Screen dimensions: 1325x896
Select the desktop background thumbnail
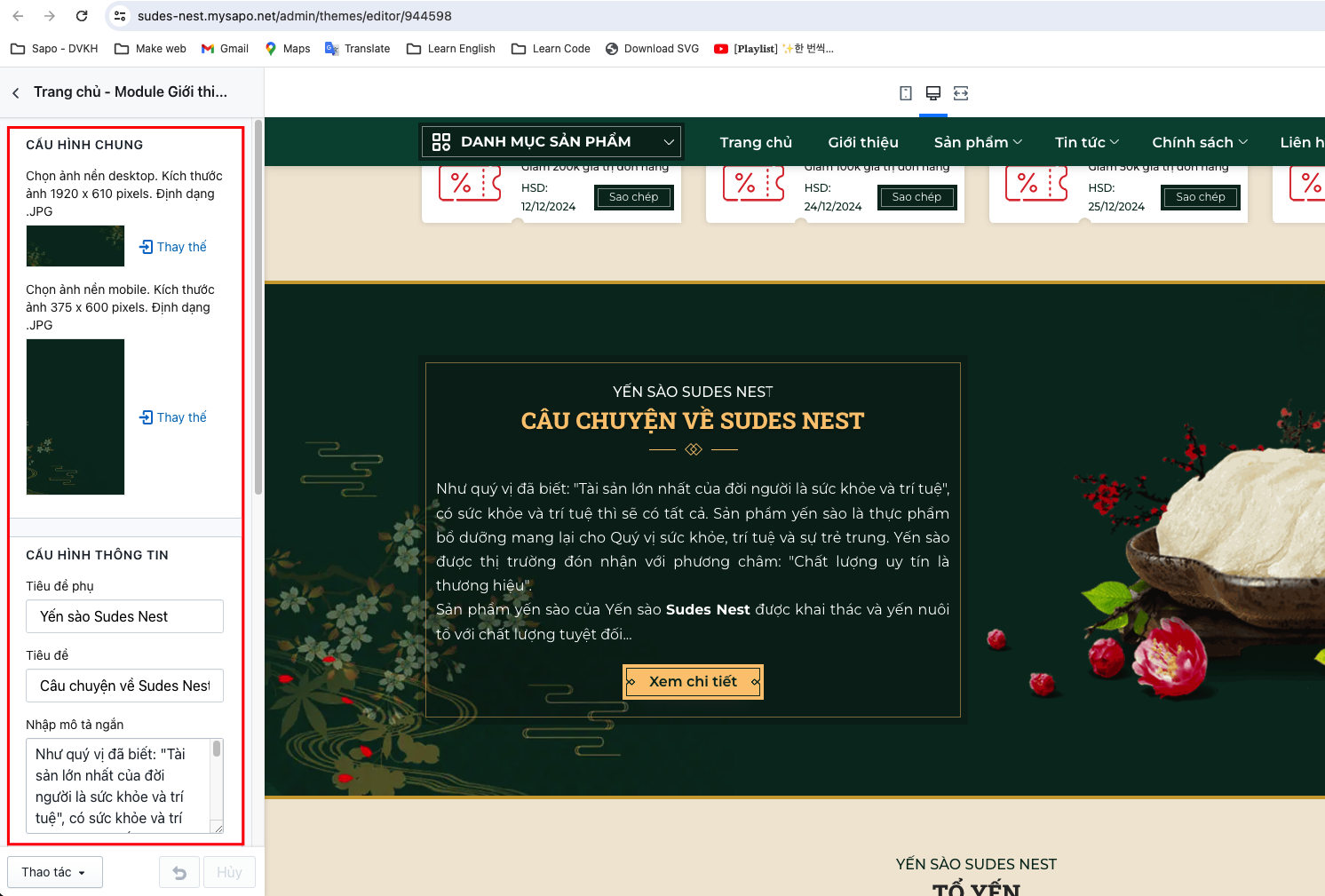pos(75,246)
